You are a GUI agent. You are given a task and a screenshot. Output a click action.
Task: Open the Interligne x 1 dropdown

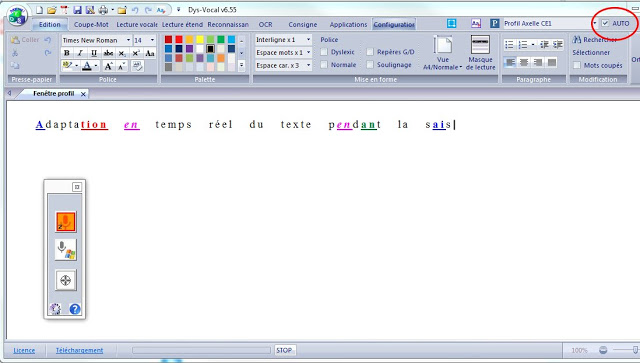click(x=309, y=40)
